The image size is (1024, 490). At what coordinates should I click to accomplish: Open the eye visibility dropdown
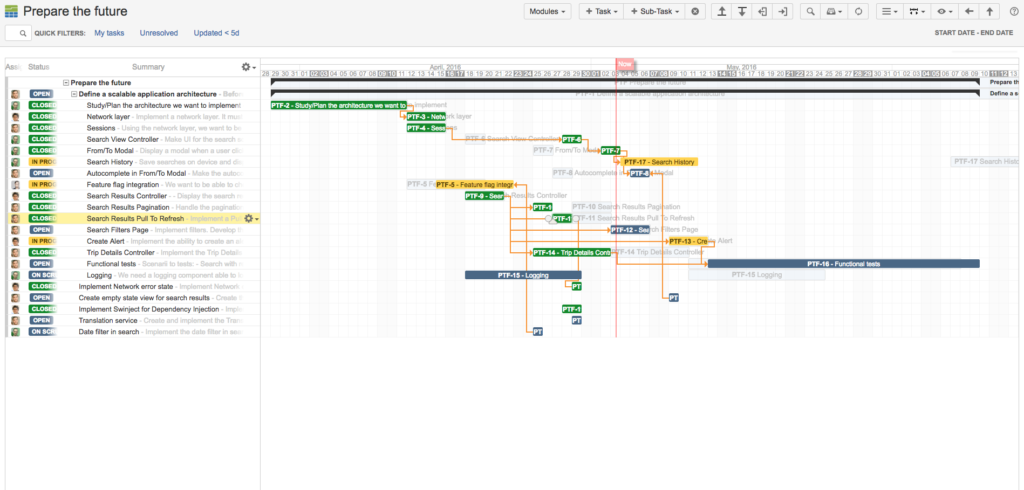[x=944, y=11]
